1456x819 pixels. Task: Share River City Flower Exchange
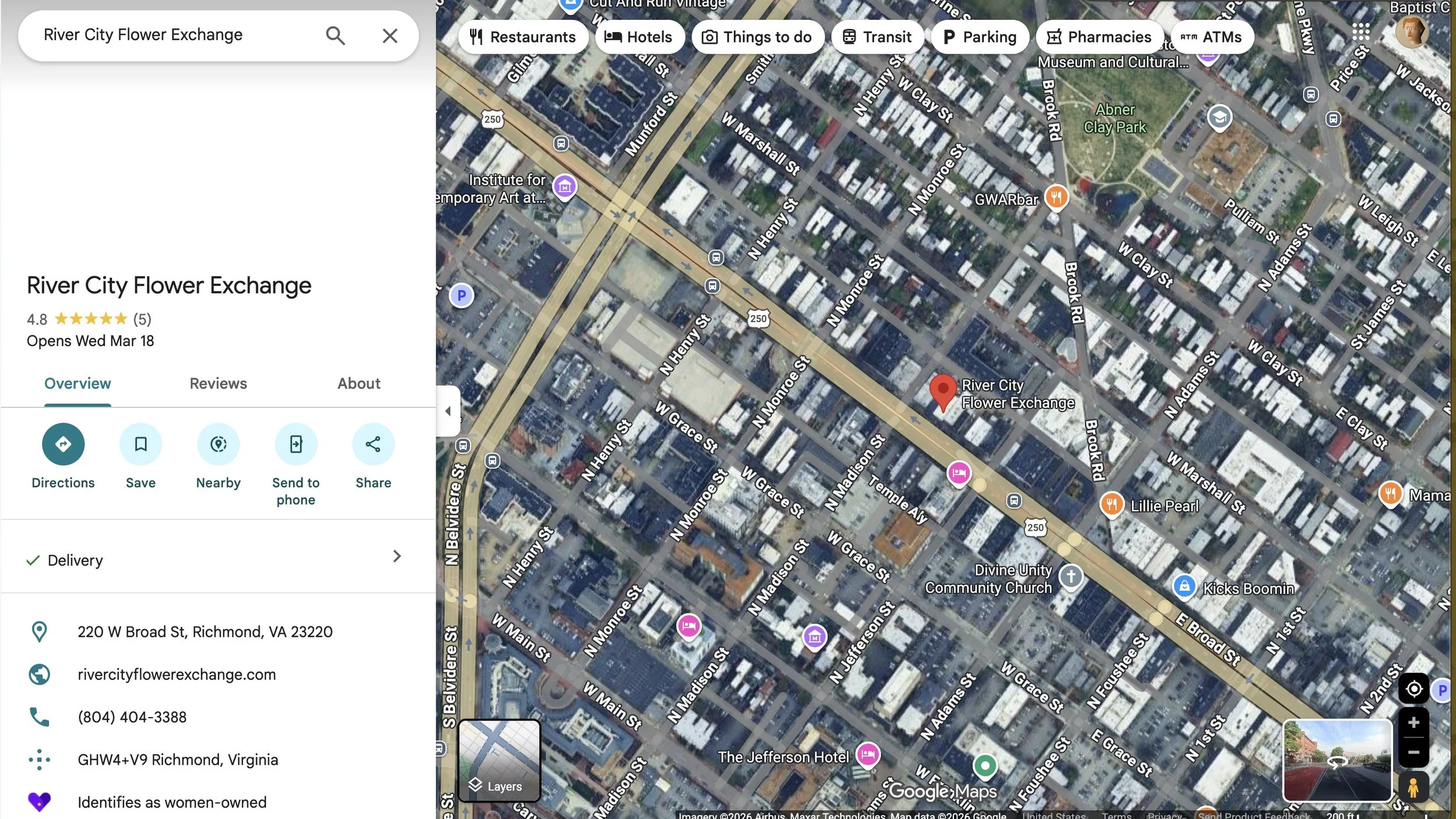pos(373,444)
